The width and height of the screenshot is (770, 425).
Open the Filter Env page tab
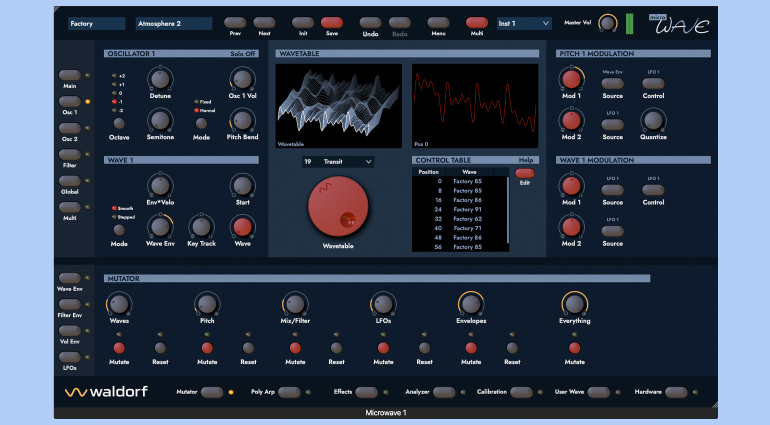click(70, 304)
